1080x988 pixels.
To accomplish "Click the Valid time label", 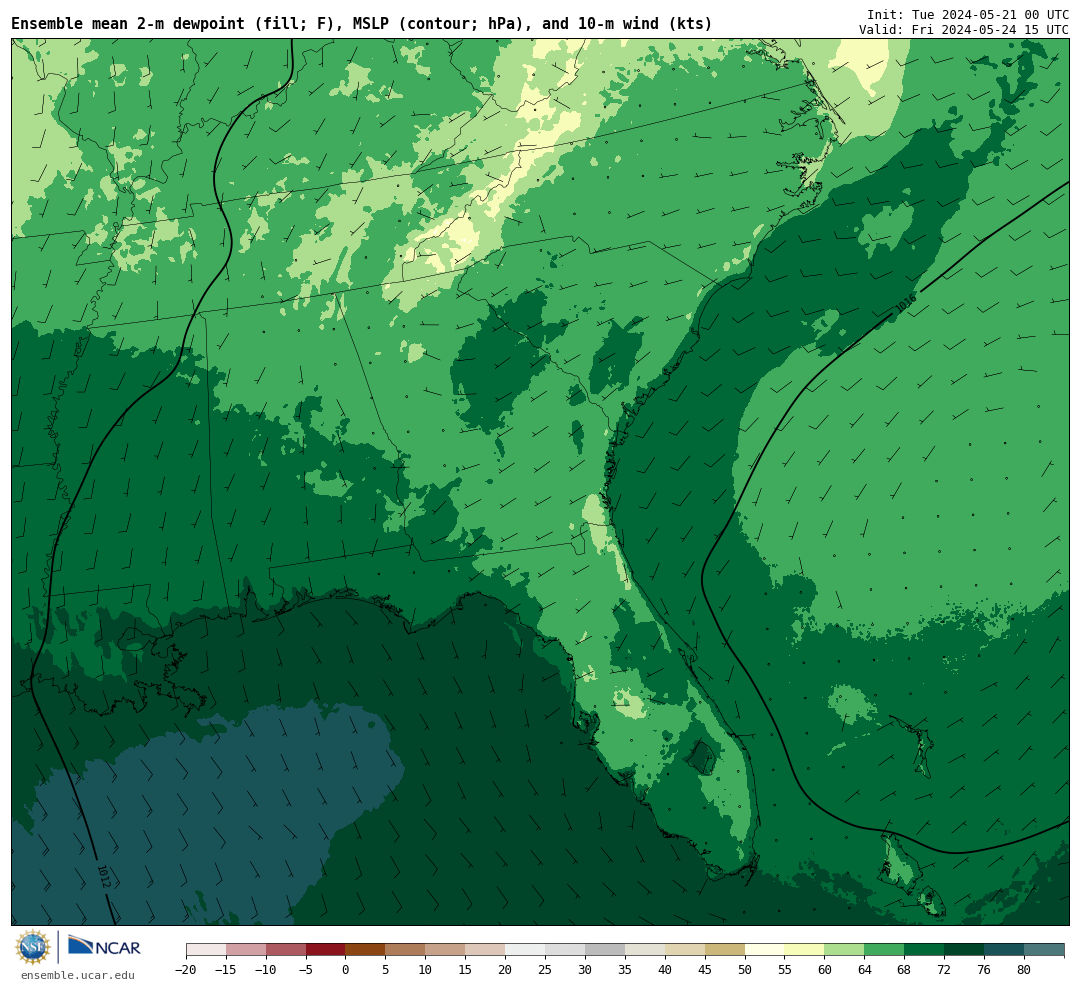I will pyautogui.click(x=964, y=30).
